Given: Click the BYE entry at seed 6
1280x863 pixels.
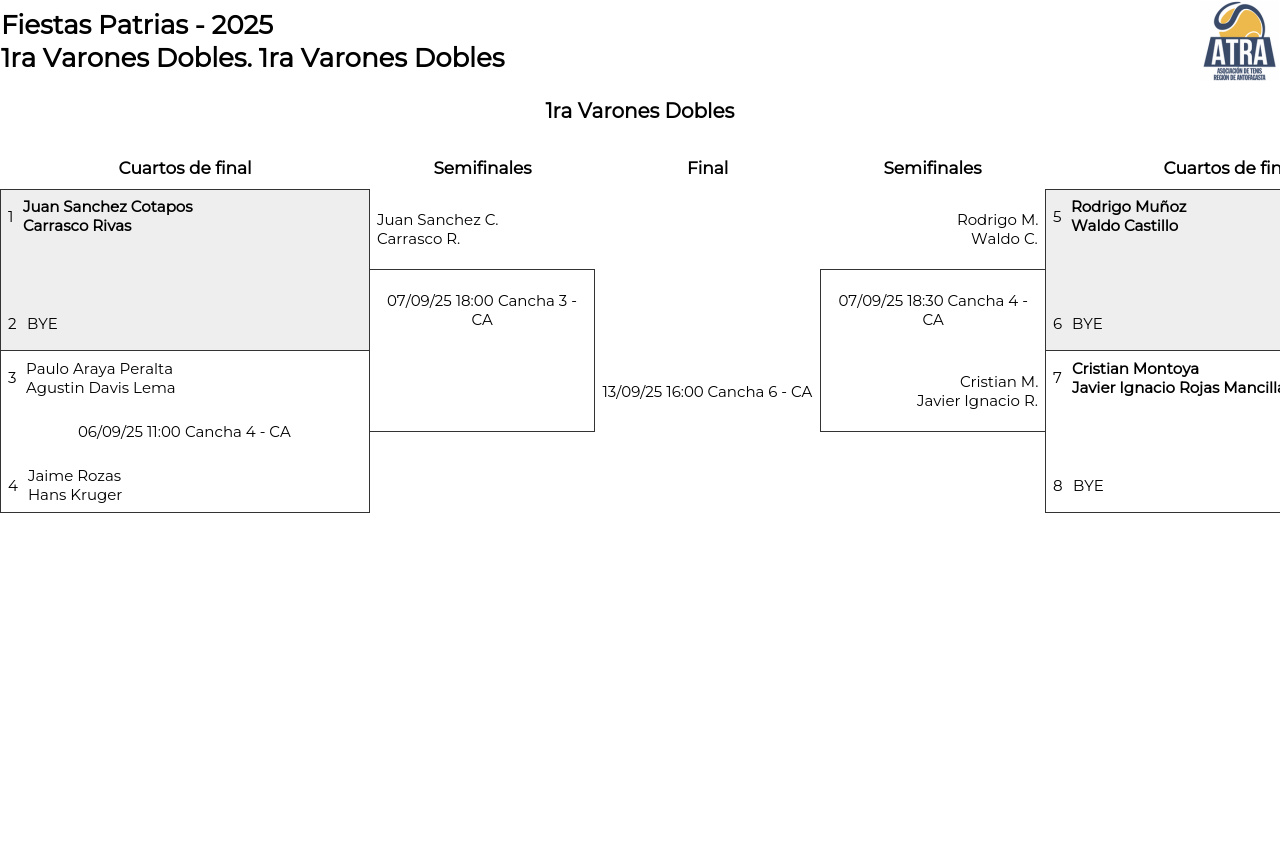Looking at the screenshot, I should [1087, 324].
